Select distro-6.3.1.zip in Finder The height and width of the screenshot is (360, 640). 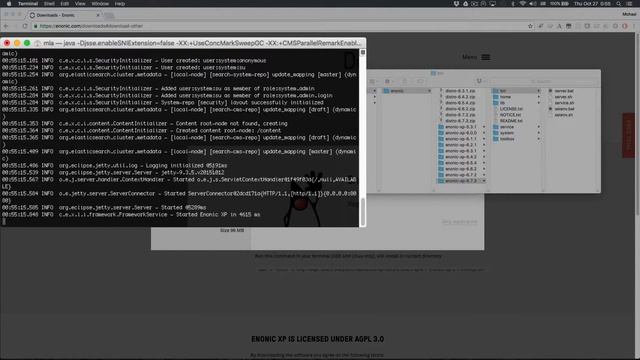click(x=460, y=91)
